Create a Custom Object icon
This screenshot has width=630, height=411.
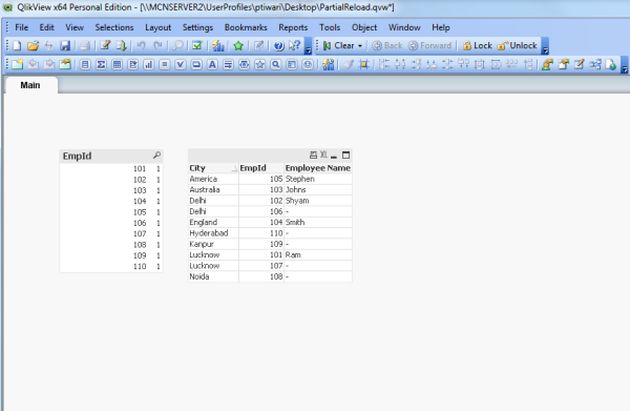tap(308, 64)
